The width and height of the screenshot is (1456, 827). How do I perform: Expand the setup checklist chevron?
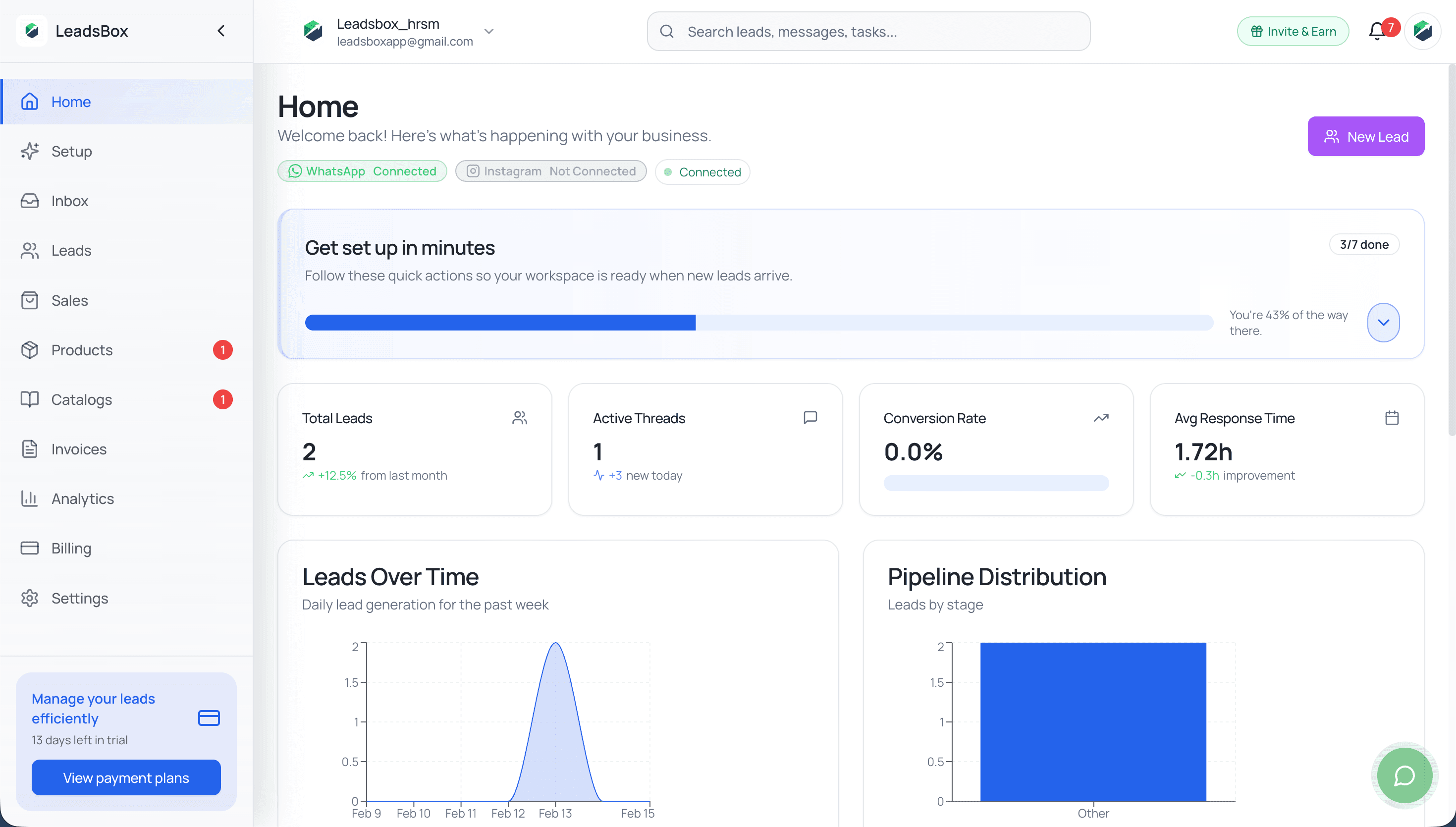(1383, 322)
